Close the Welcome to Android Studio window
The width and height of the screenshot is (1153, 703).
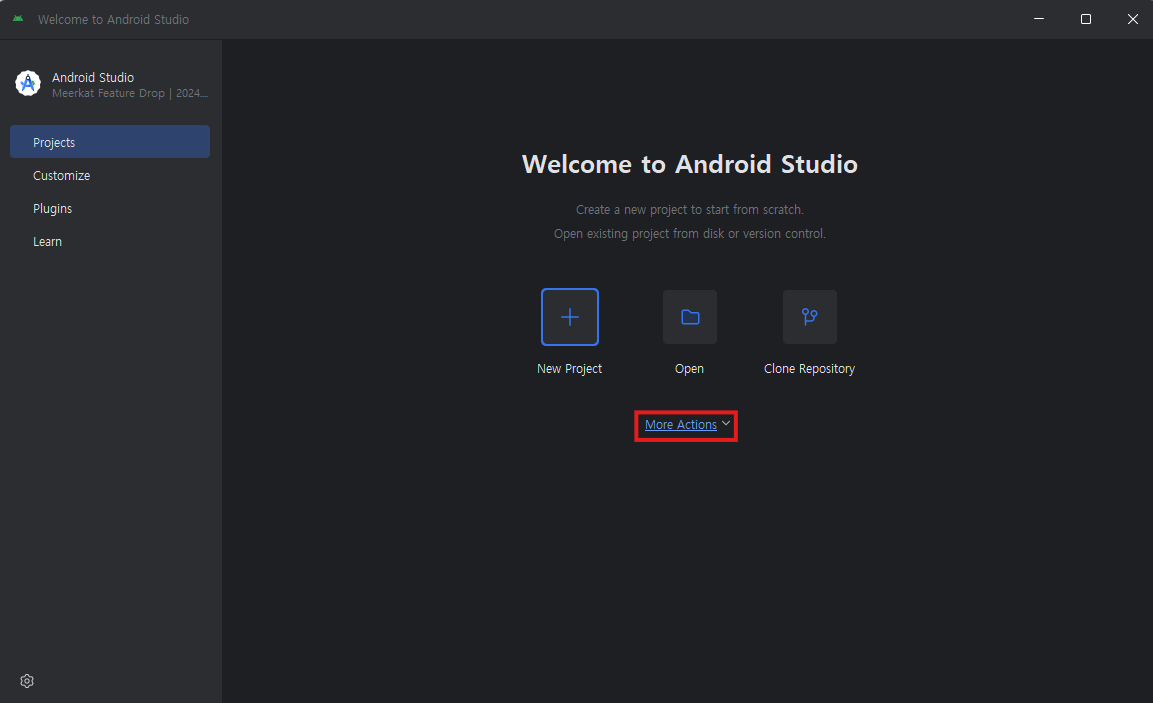[x=1132, y=19]
